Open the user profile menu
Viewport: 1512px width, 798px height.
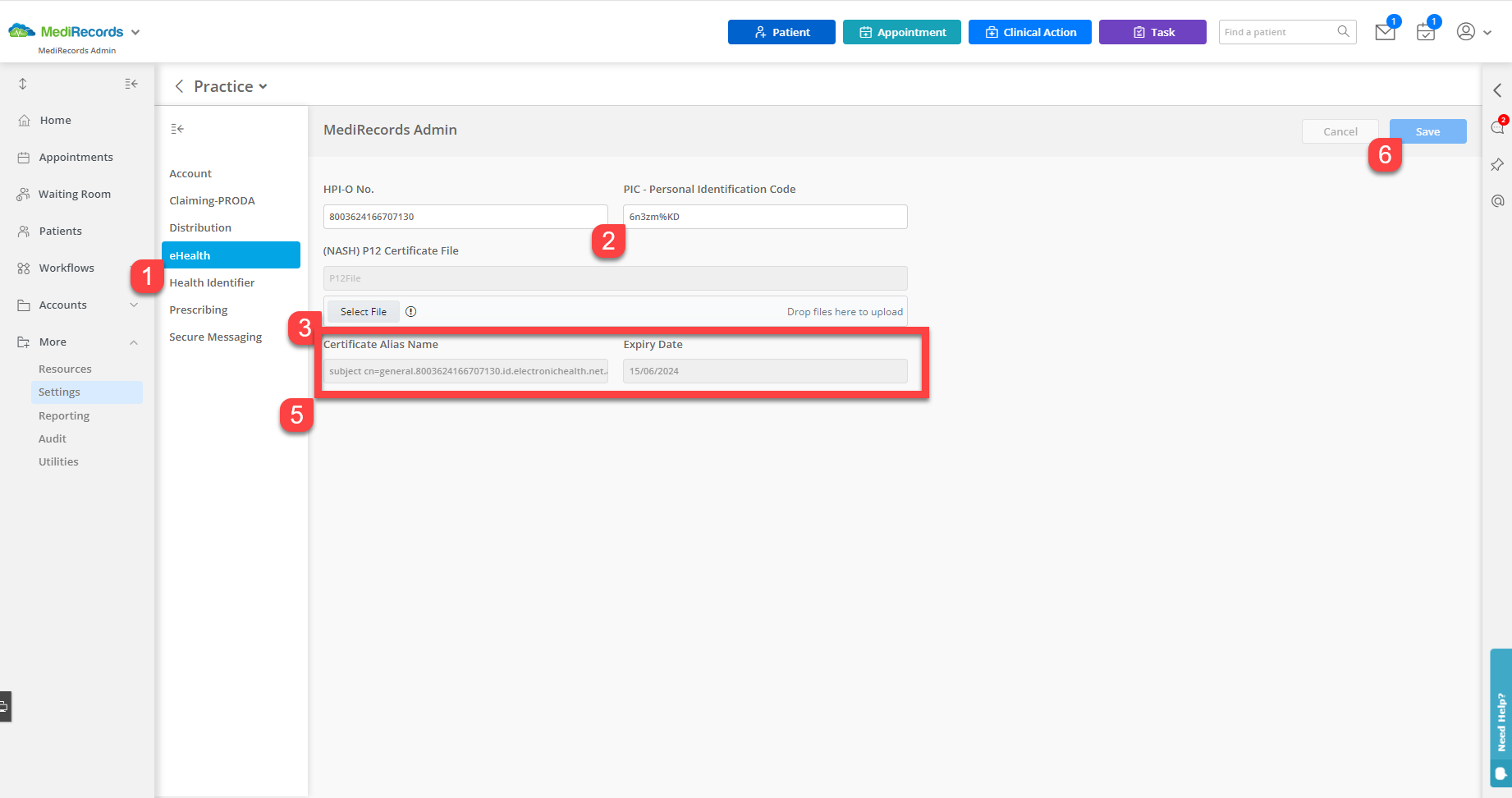[x=1474, y=32]
